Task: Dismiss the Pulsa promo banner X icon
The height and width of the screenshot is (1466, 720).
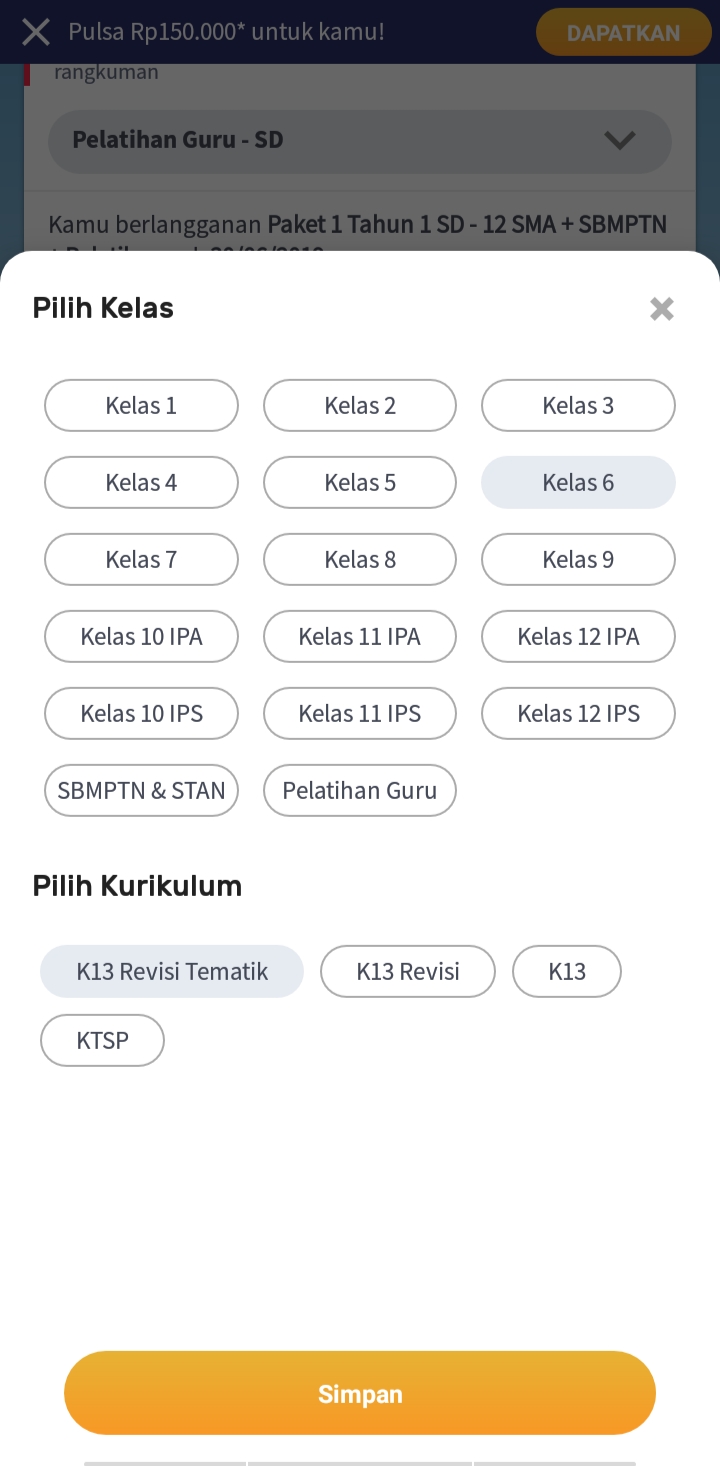Action: pyautogui.click(x=36, y=32)
